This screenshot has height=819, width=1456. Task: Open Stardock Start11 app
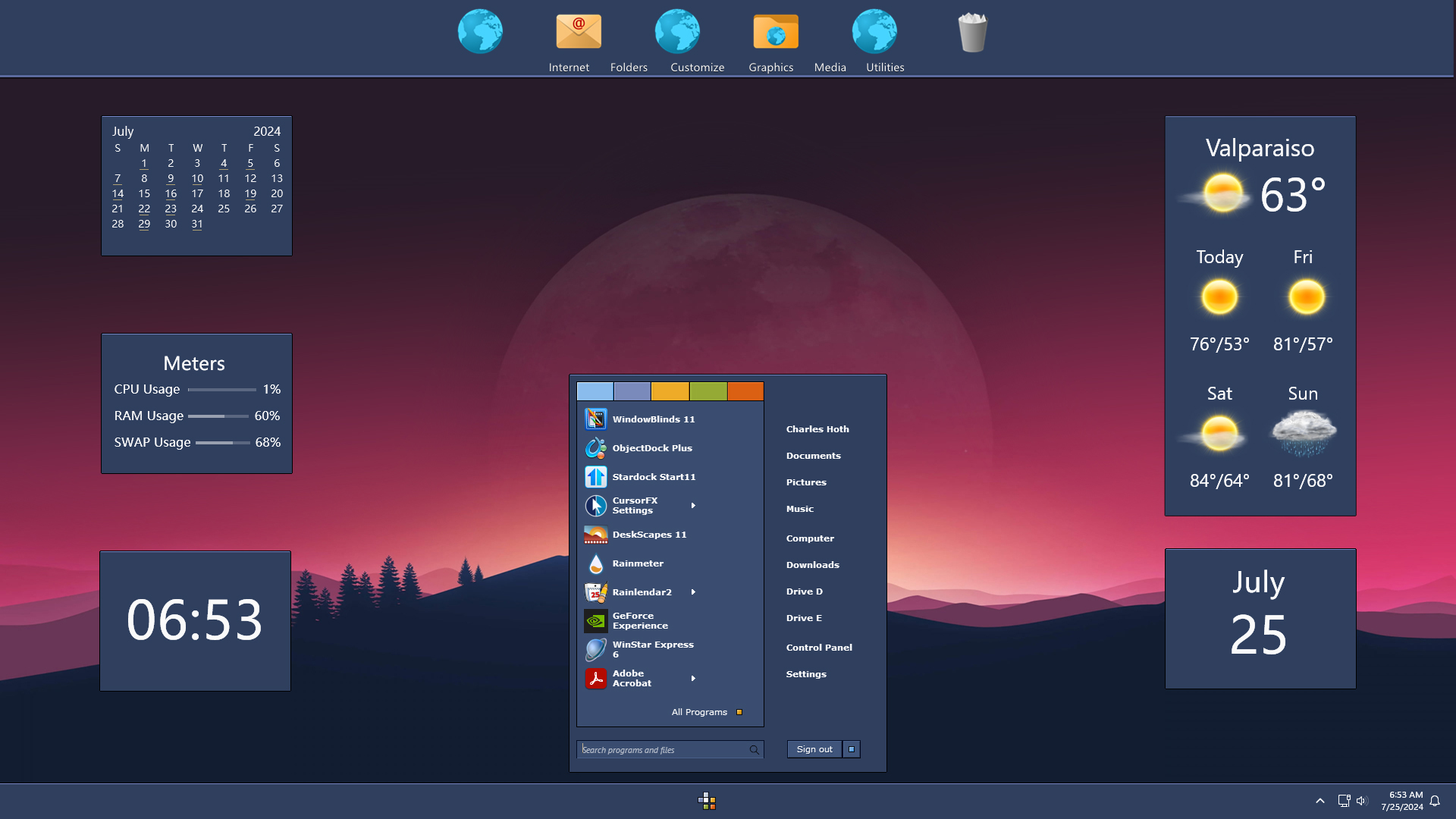(653, 477)
